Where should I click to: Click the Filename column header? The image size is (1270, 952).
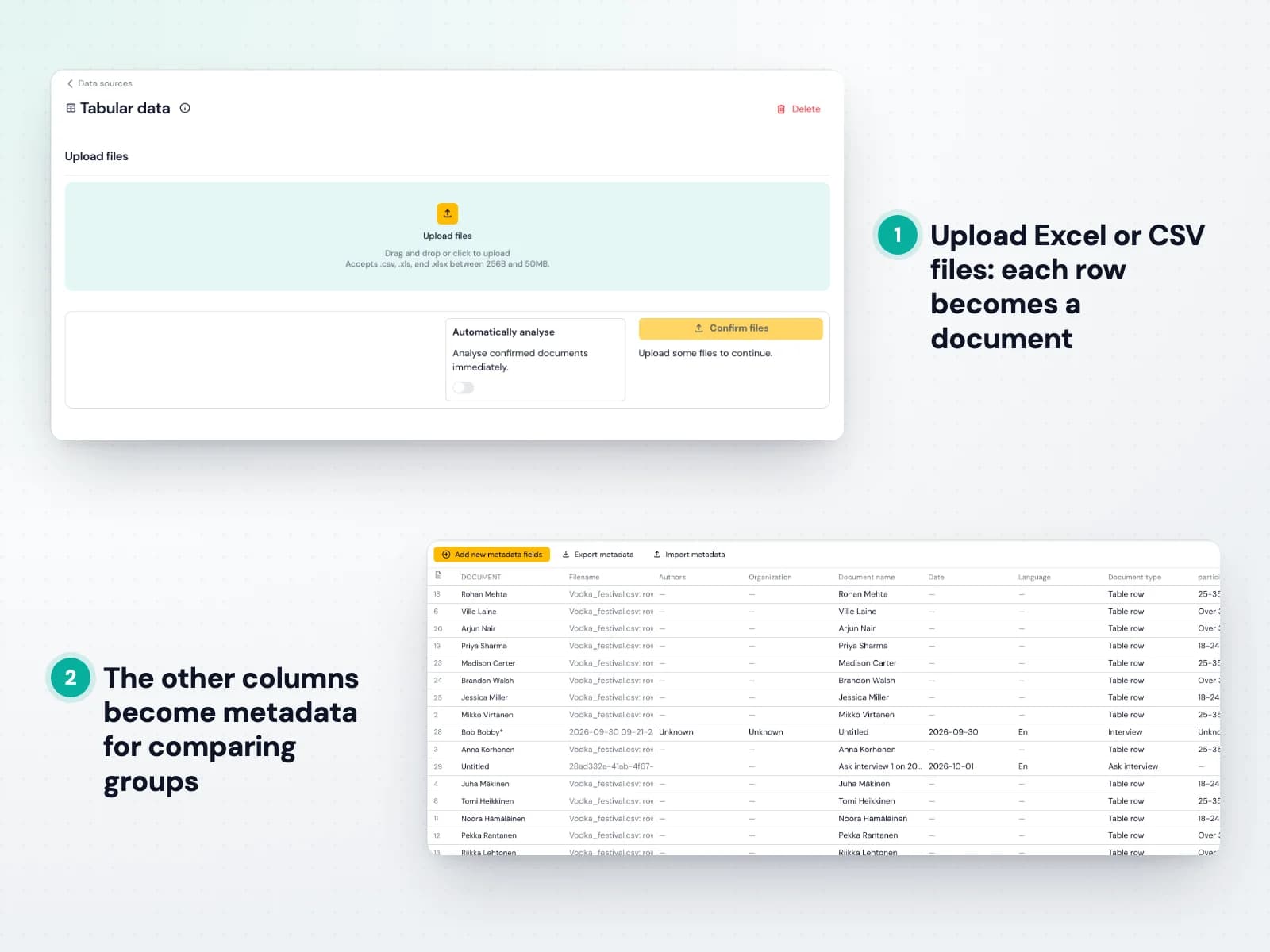click(x=584, y=577)
